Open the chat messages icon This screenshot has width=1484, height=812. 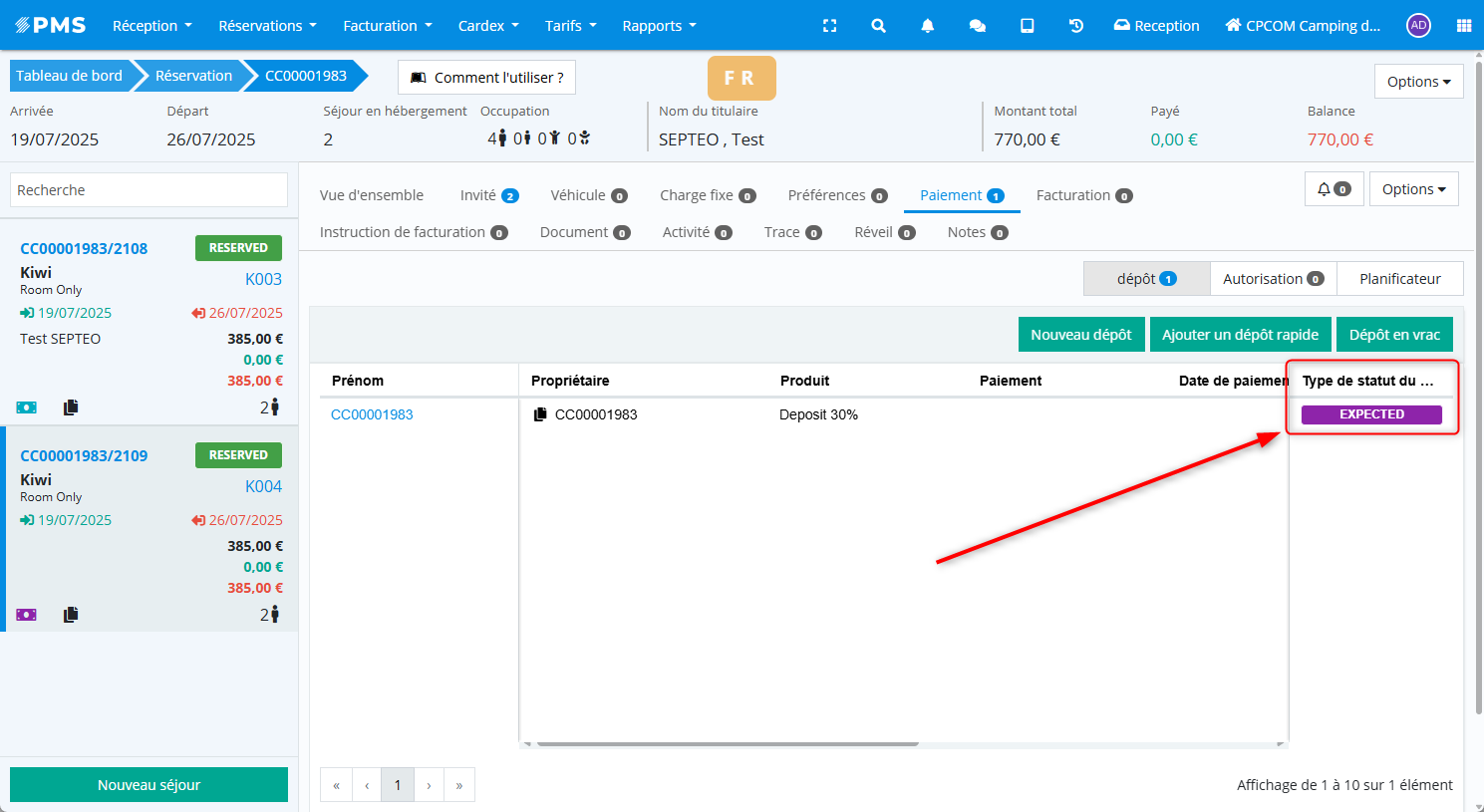tap(977, 26)
